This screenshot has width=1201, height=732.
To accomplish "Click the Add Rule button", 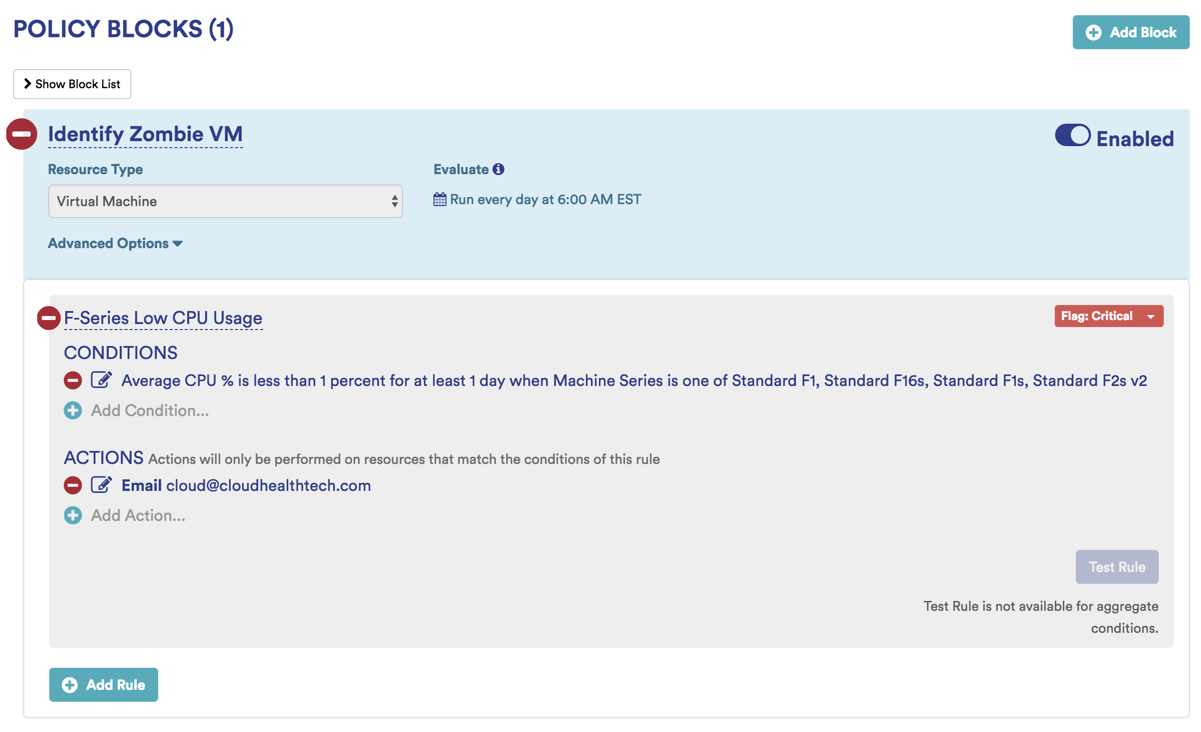I will 104,685.
